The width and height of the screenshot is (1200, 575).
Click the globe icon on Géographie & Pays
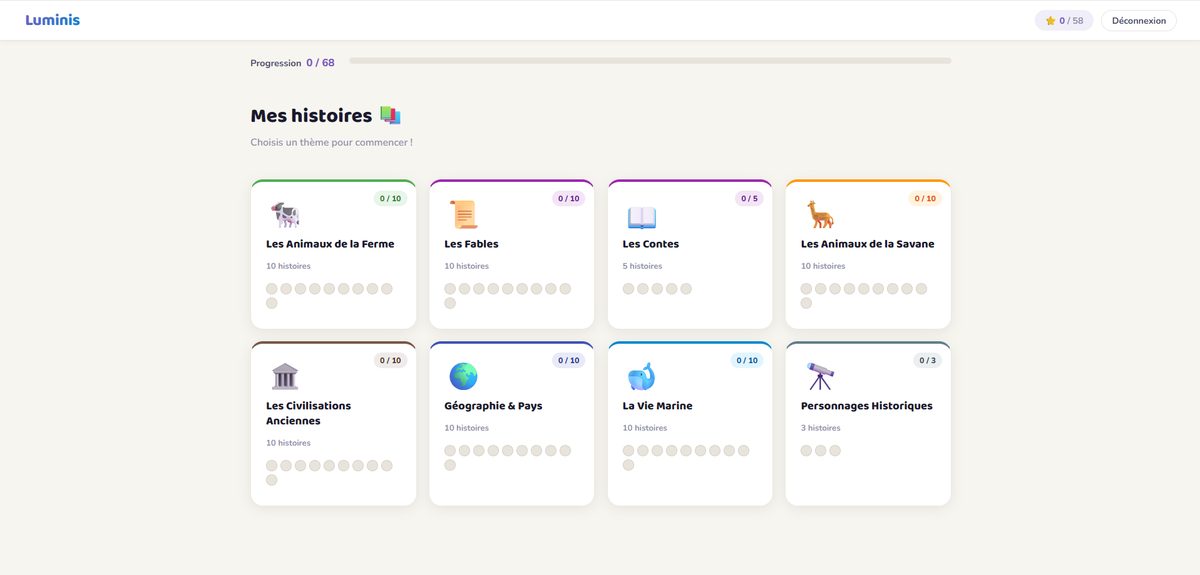pyautogui.click(x=463, y=376)
